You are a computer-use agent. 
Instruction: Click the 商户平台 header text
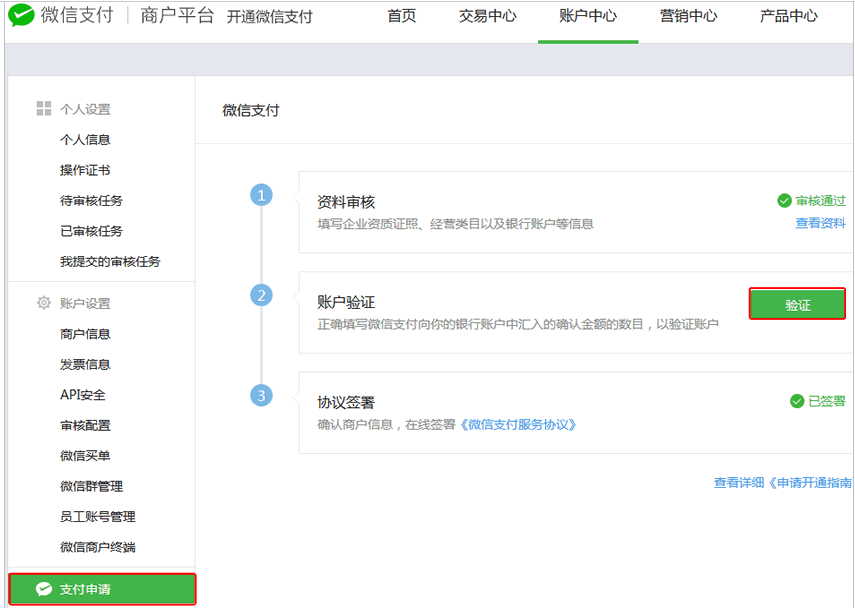177,15
